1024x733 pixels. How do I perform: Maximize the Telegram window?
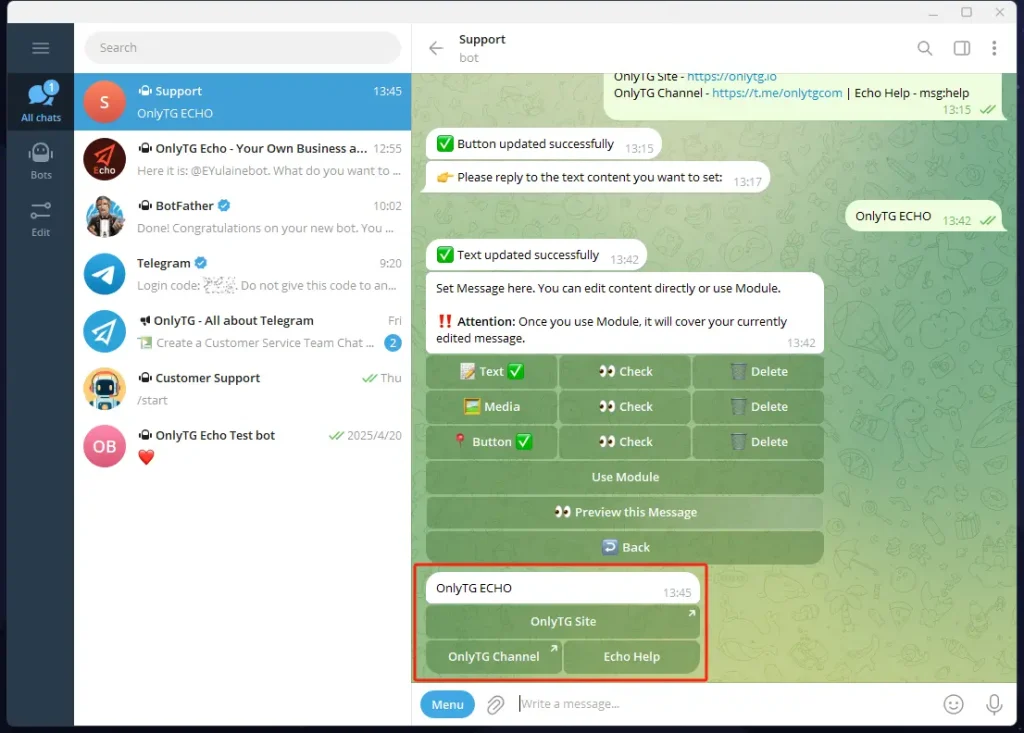point(967,12)
